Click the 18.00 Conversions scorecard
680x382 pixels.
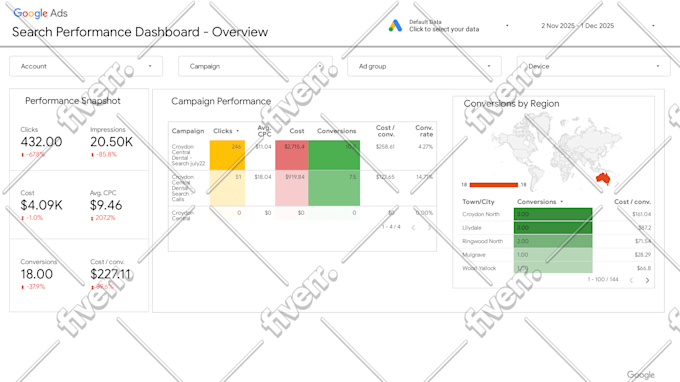point(38,274)
